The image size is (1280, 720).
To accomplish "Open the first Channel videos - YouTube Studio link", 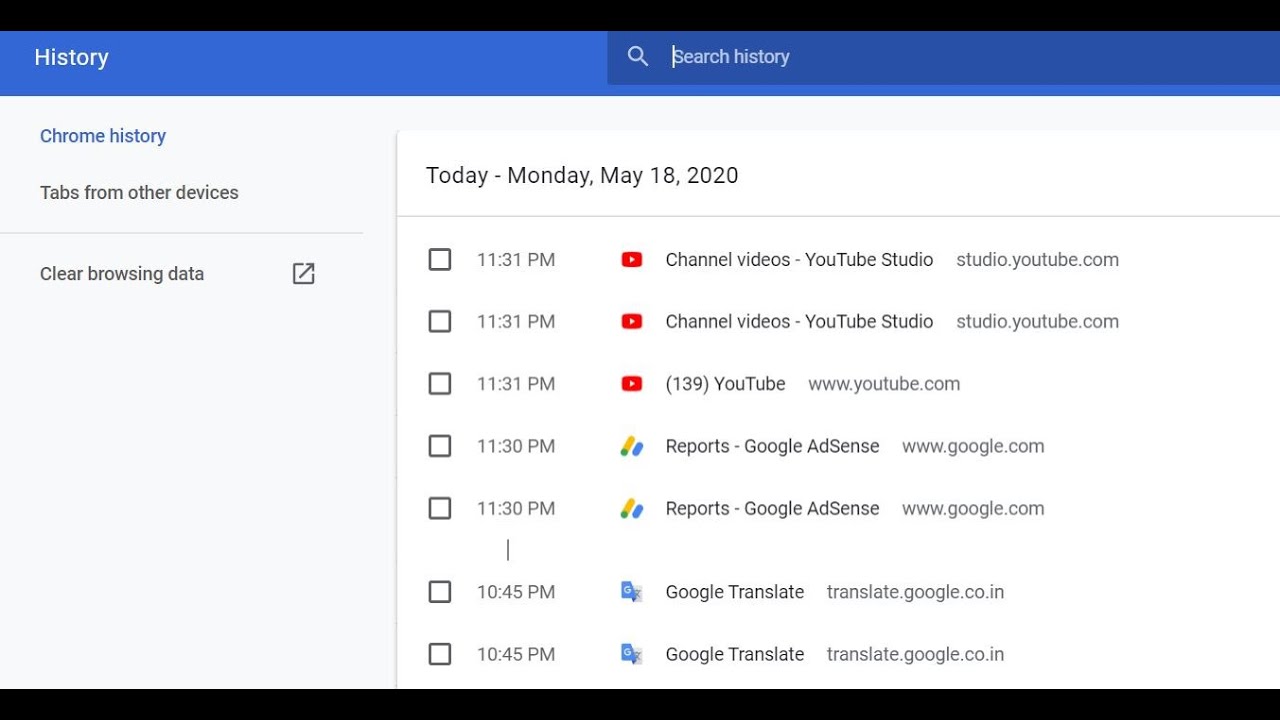I will 799,260.
